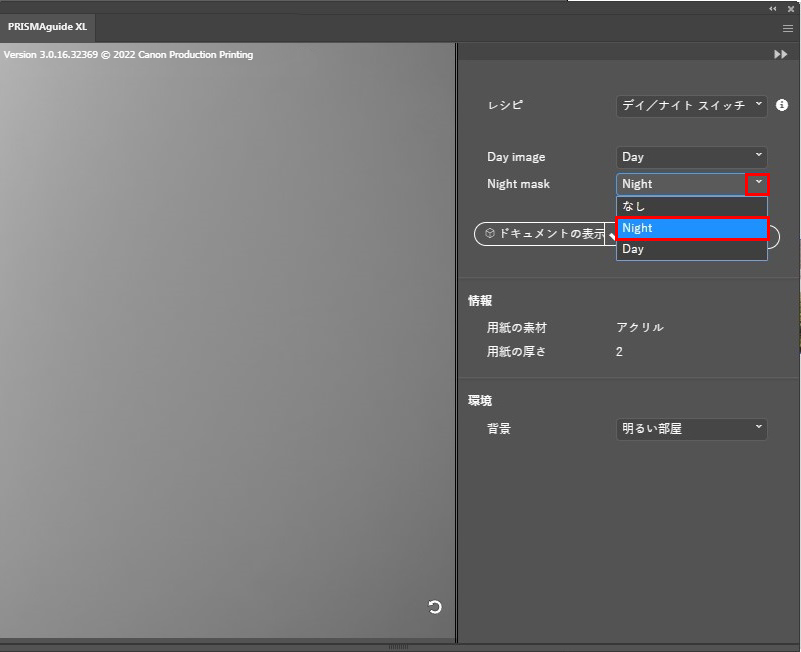Click the 用紙の厚さ label
801x652 pixels.
click(516, 352)
